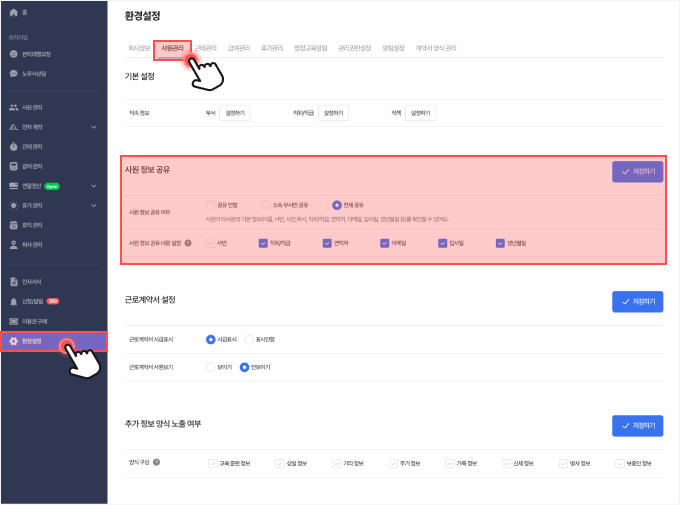Click the 근태관리 clock icon in sidebar
680x505 pixels.
tap(13, 146)
